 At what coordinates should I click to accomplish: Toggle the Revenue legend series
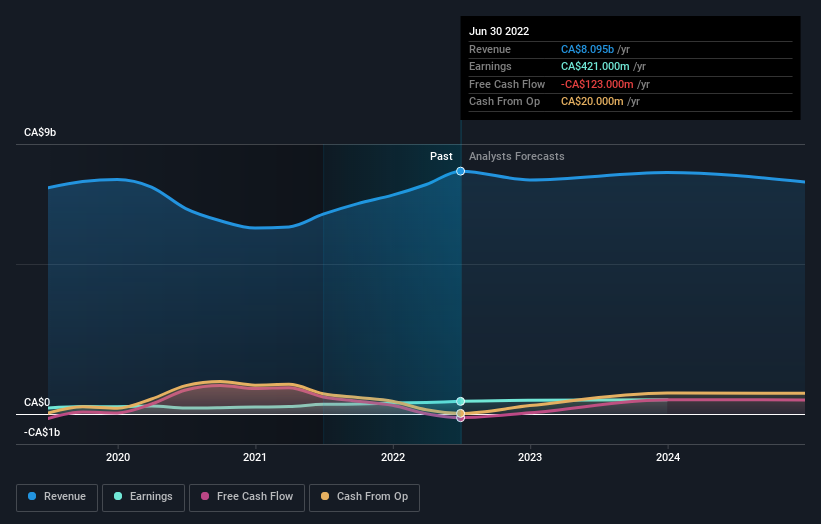[57, 497]
